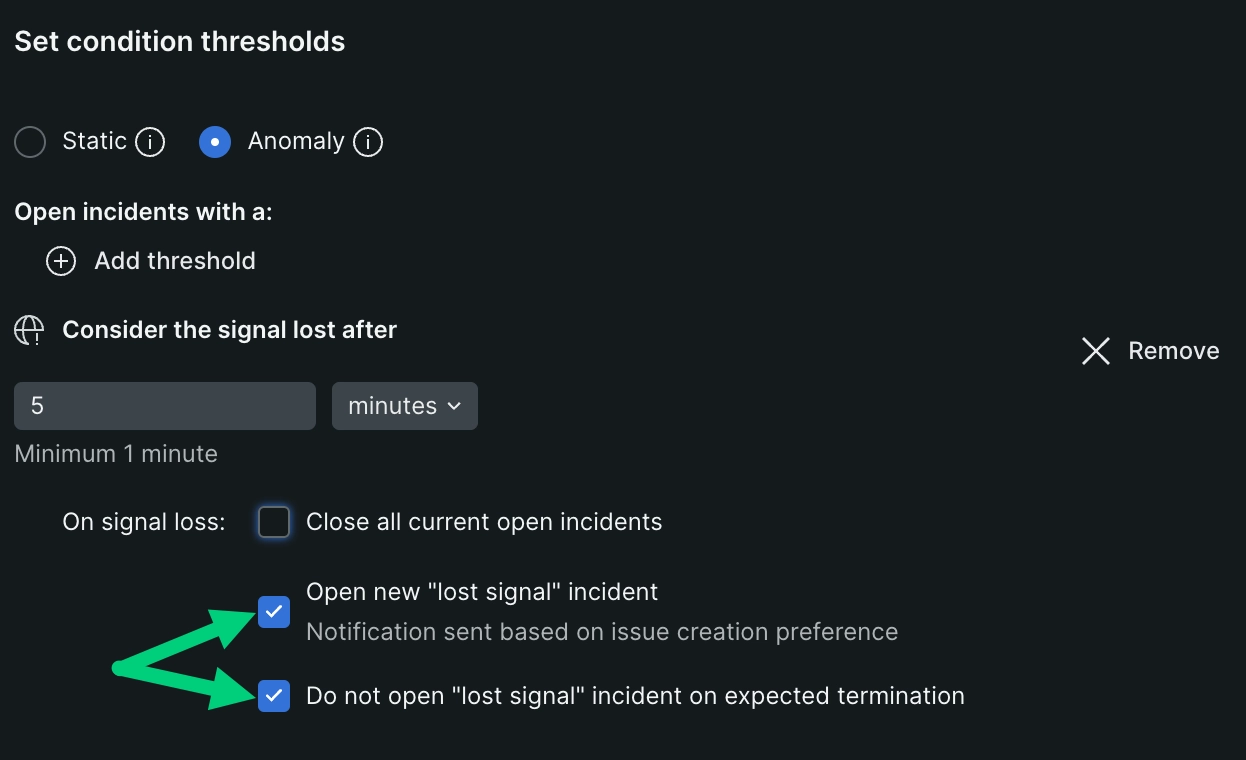Click the globe signal-loss icon
The width and height of the screenshot is (1246, 760).
coord(29,331)
